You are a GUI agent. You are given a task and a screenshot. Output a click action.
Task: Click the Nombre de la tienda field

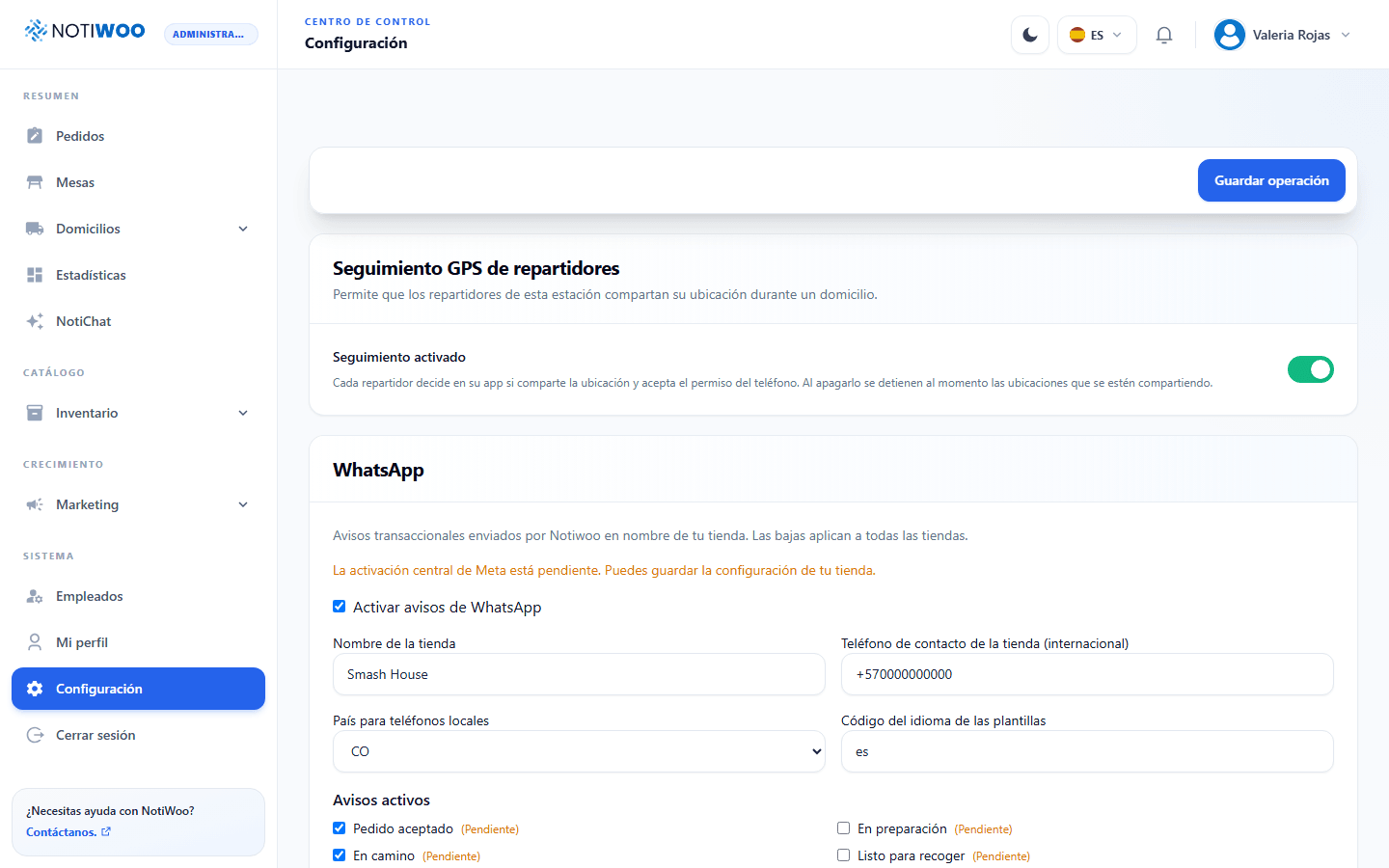click(x=579, y=674)
